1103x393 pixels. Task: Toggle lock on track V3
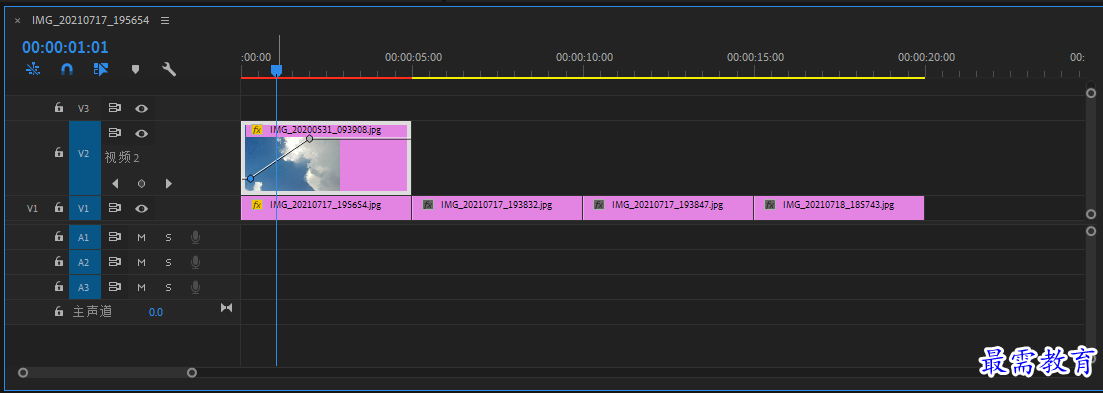59,108
